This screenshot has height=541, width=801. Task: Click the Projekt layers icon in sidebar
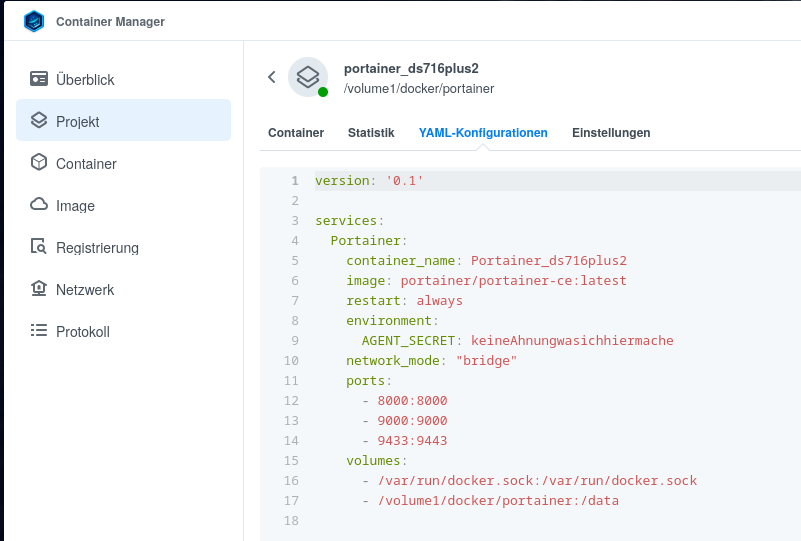pyautogui.click(x=39, y=121)
